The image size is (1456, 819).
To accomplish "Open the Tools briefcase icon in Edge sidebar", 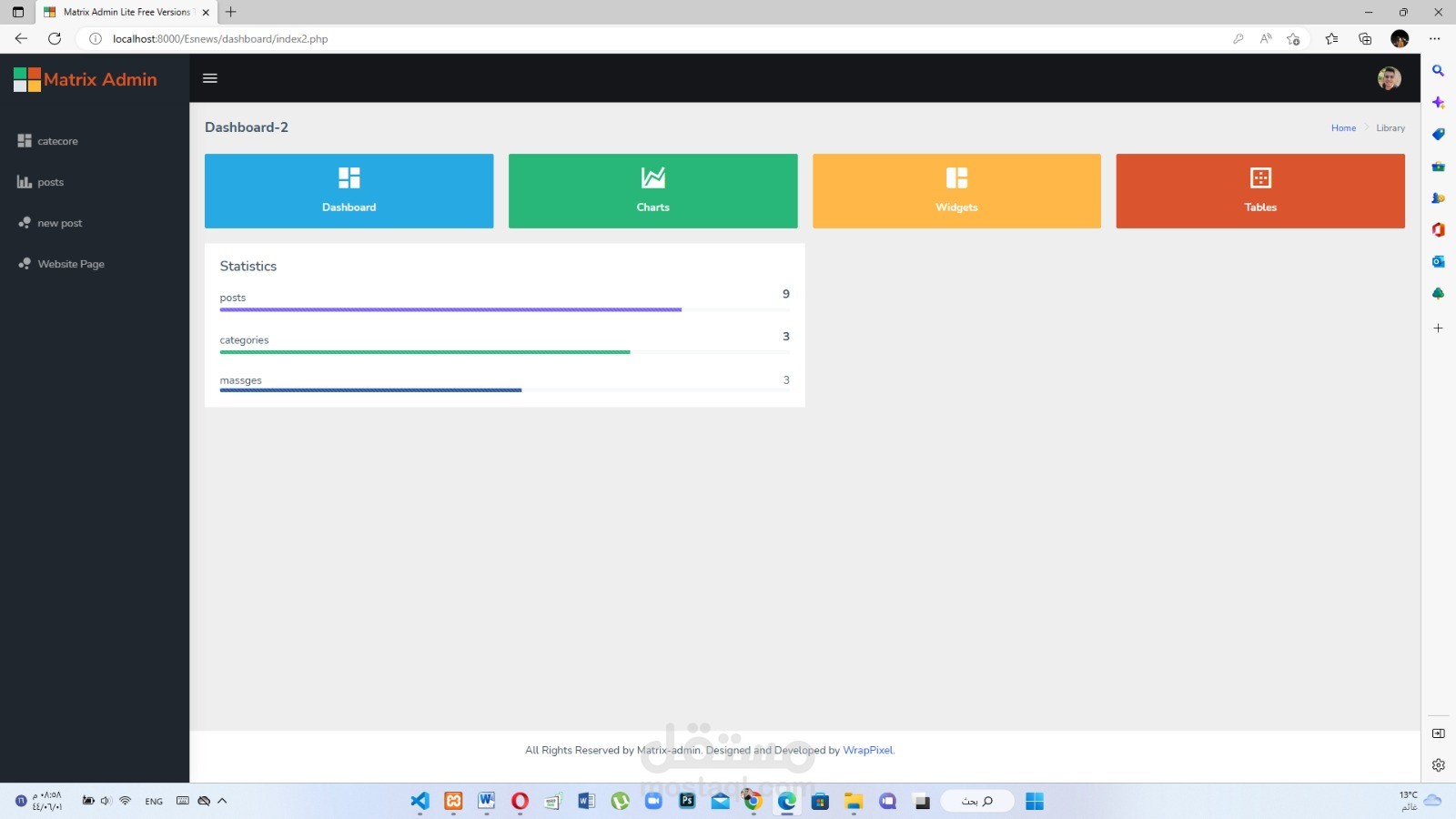I will point(1438,167).
